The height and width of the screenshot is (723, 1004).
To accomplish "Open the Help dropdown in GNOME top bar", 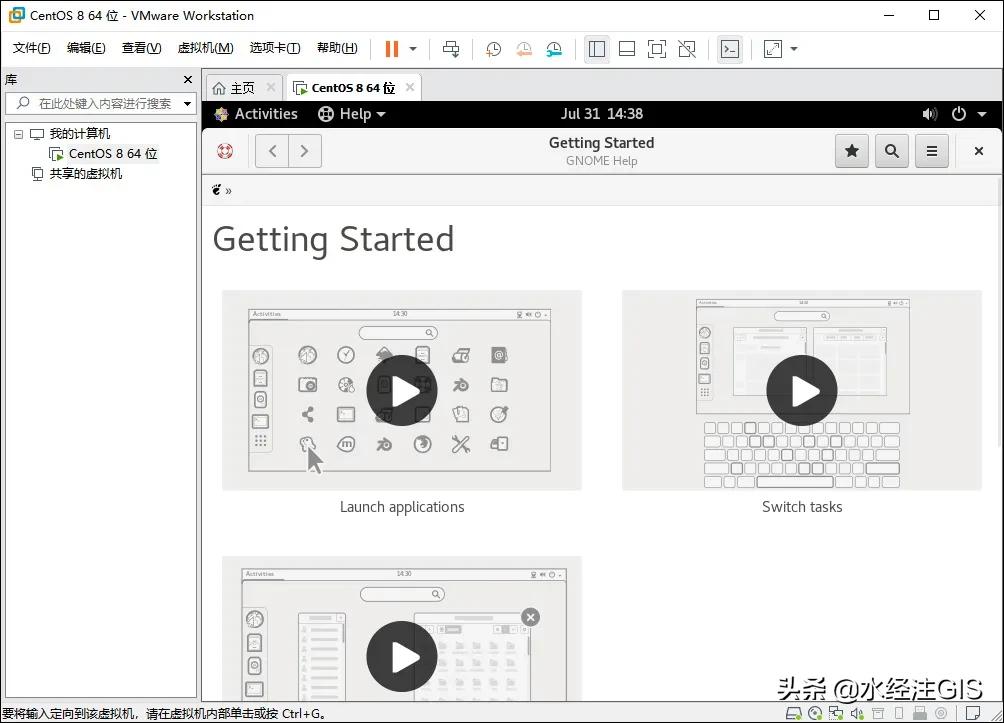I will pyautogui.click(x=352, y=113).
